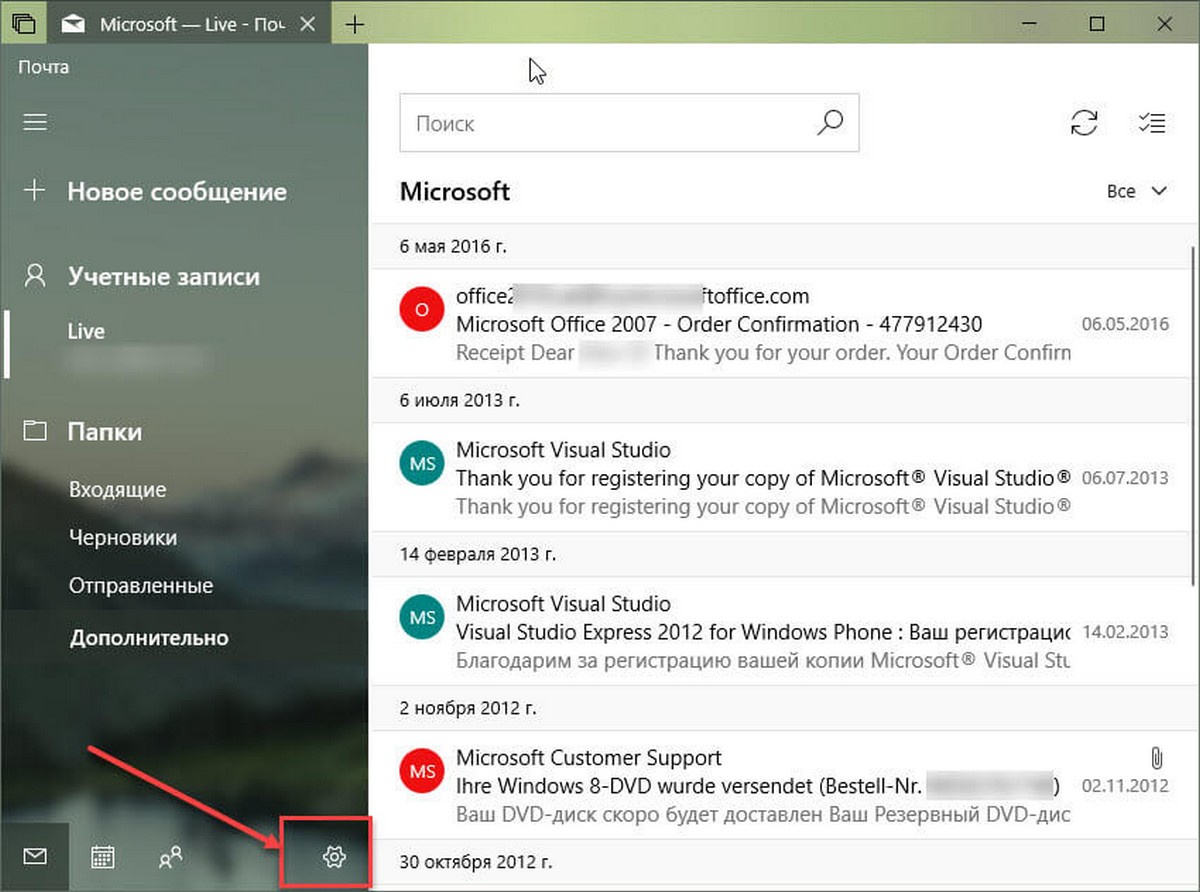Click the 6 июля 2013 г. date header
This screenshot has height=892, width=1200.
click(784, 400)
